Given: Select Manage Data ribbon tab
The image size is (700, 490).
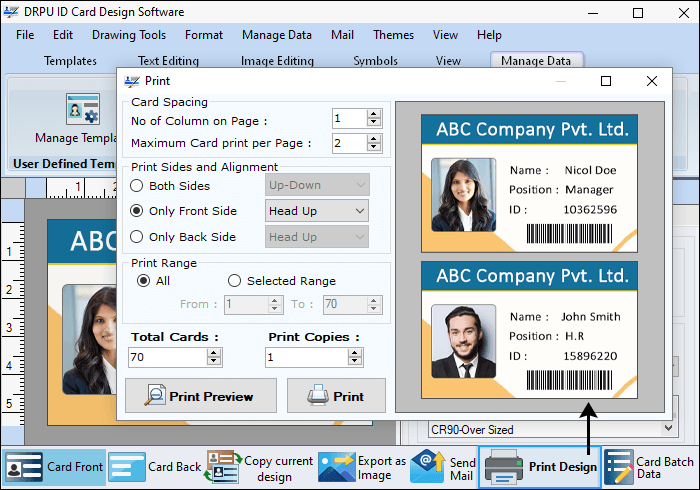Looking at the screenshot, I should click(537, 60).
